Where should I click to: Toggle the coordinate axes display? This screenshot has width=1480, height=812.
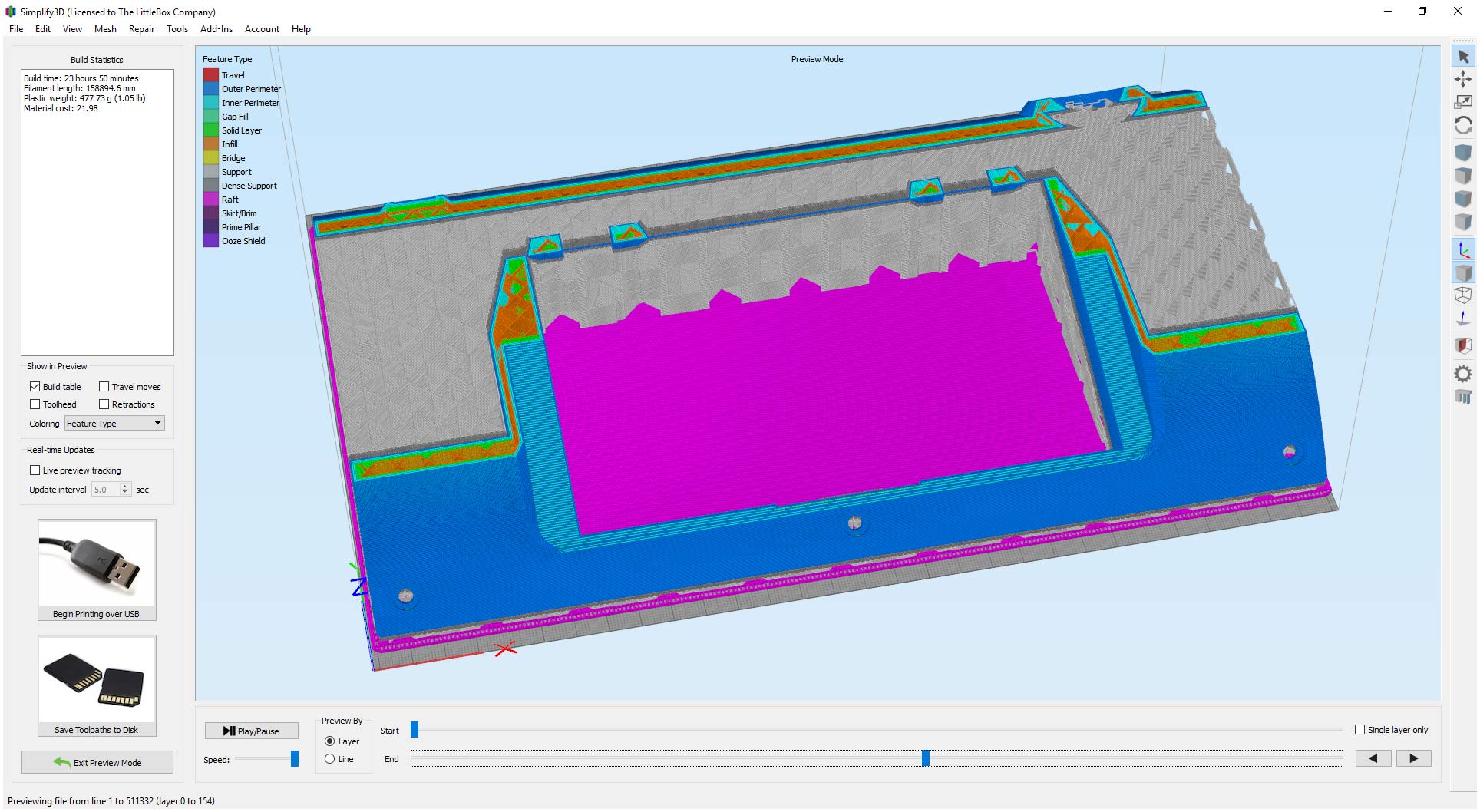[1463, 249]
